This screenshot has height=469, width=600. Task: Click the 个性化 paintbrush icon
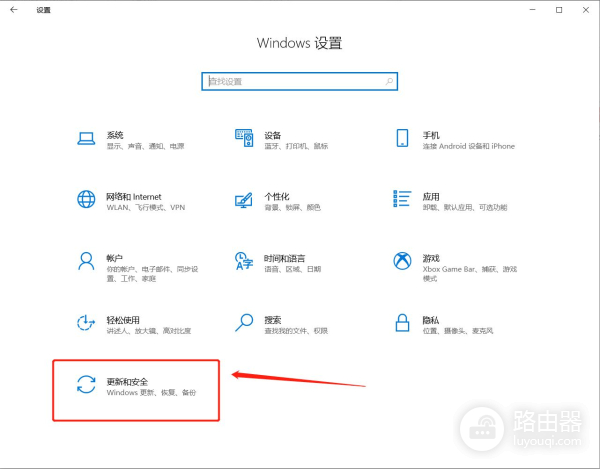tap(244, 200)
